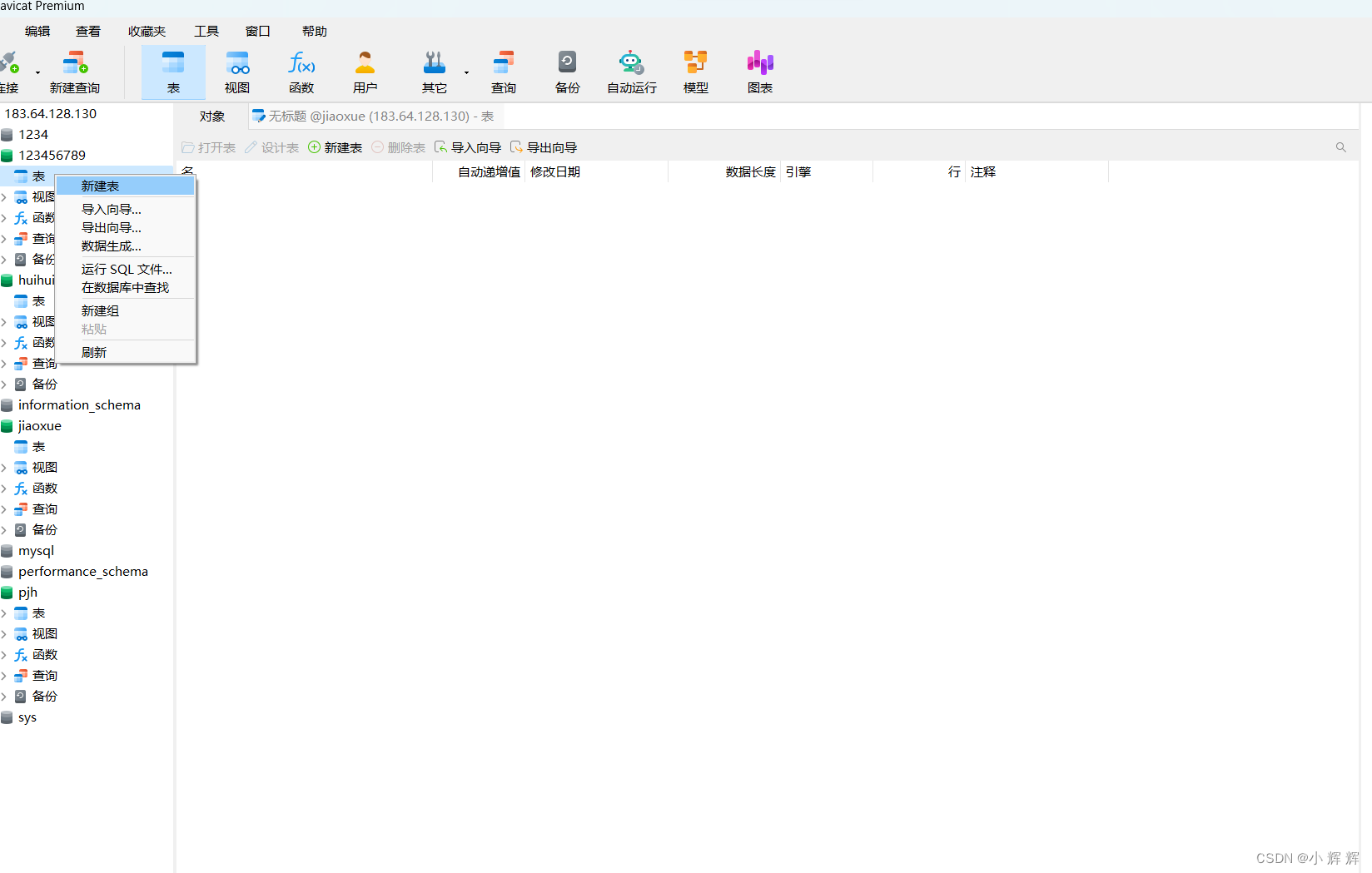This screenshot has width=1372, height=873.
Task: Click 导入向导 button in the object toolbar
Action: (x=468, y=147)
